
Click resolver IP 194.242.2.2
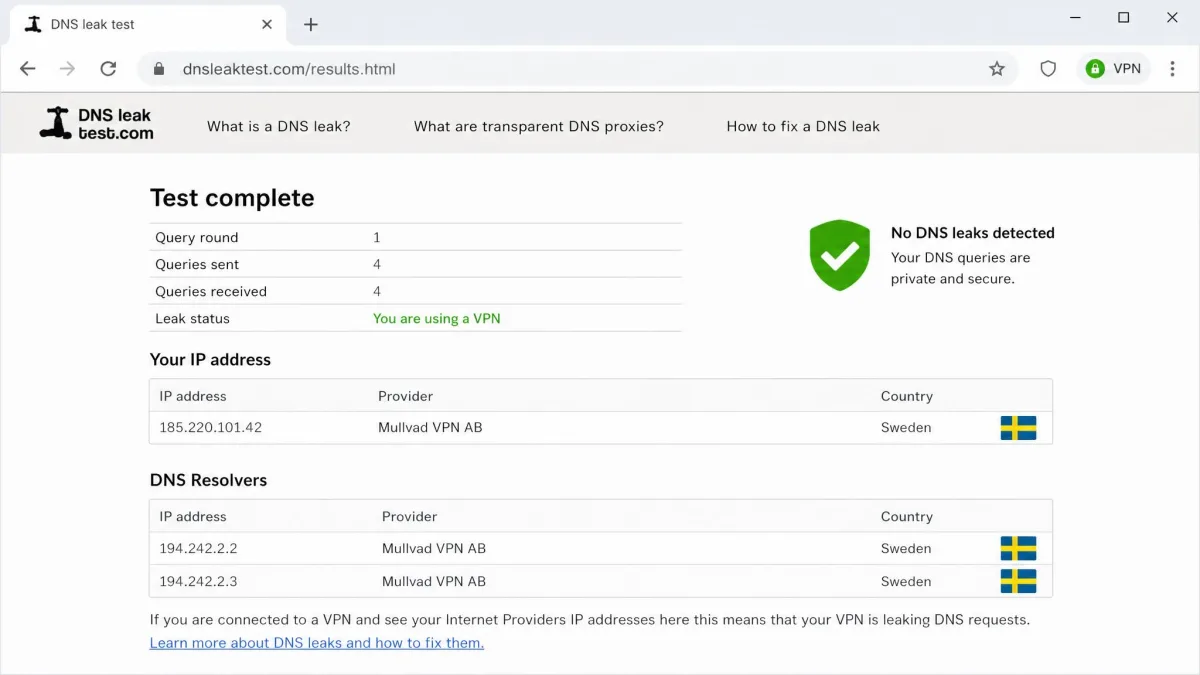click(198, 548)
